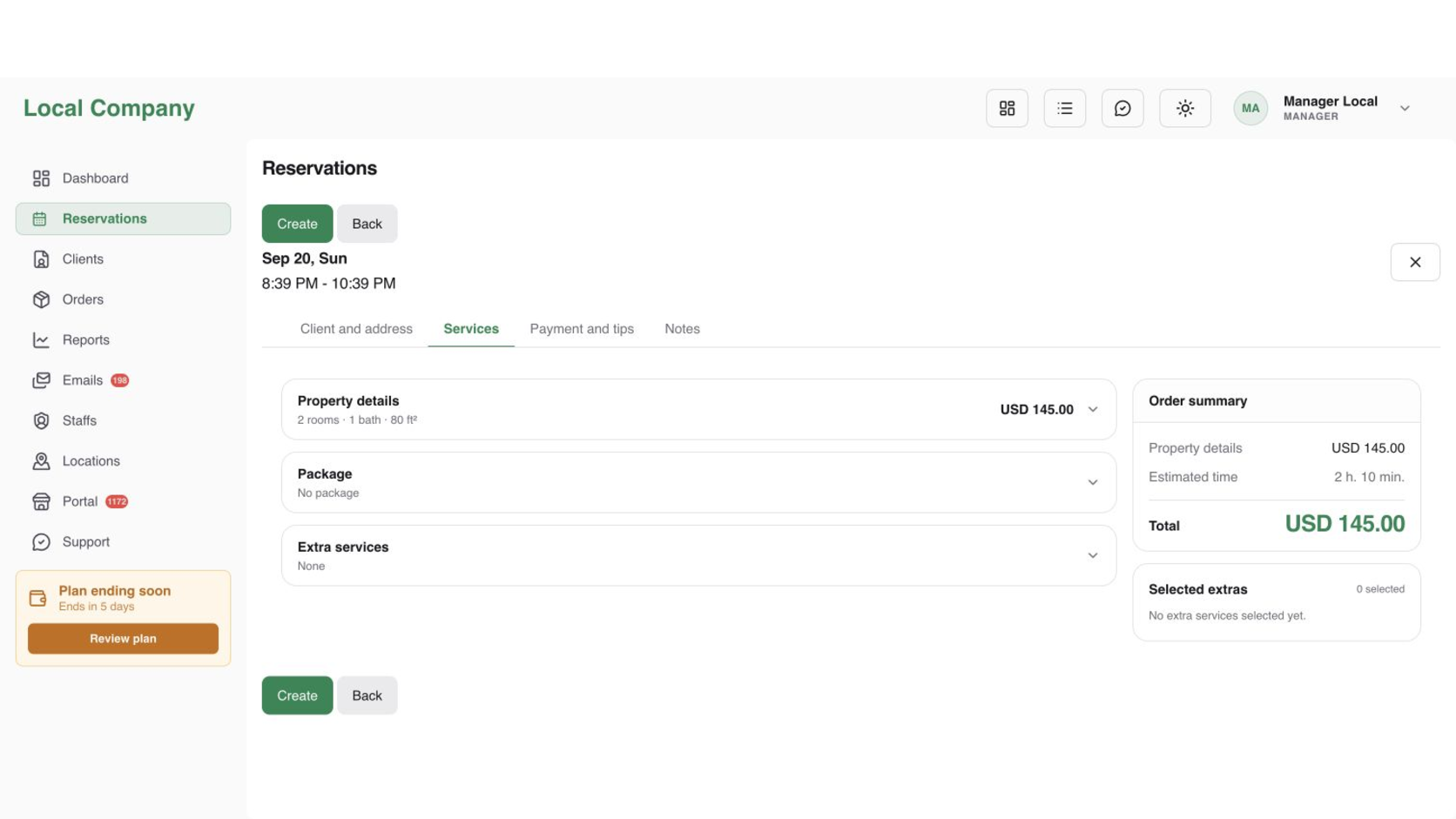The height and width of the screenshot is (819, 1456).
Task: Click the '2 h. 10 min.' estimated time
Action: [1369, 477]
